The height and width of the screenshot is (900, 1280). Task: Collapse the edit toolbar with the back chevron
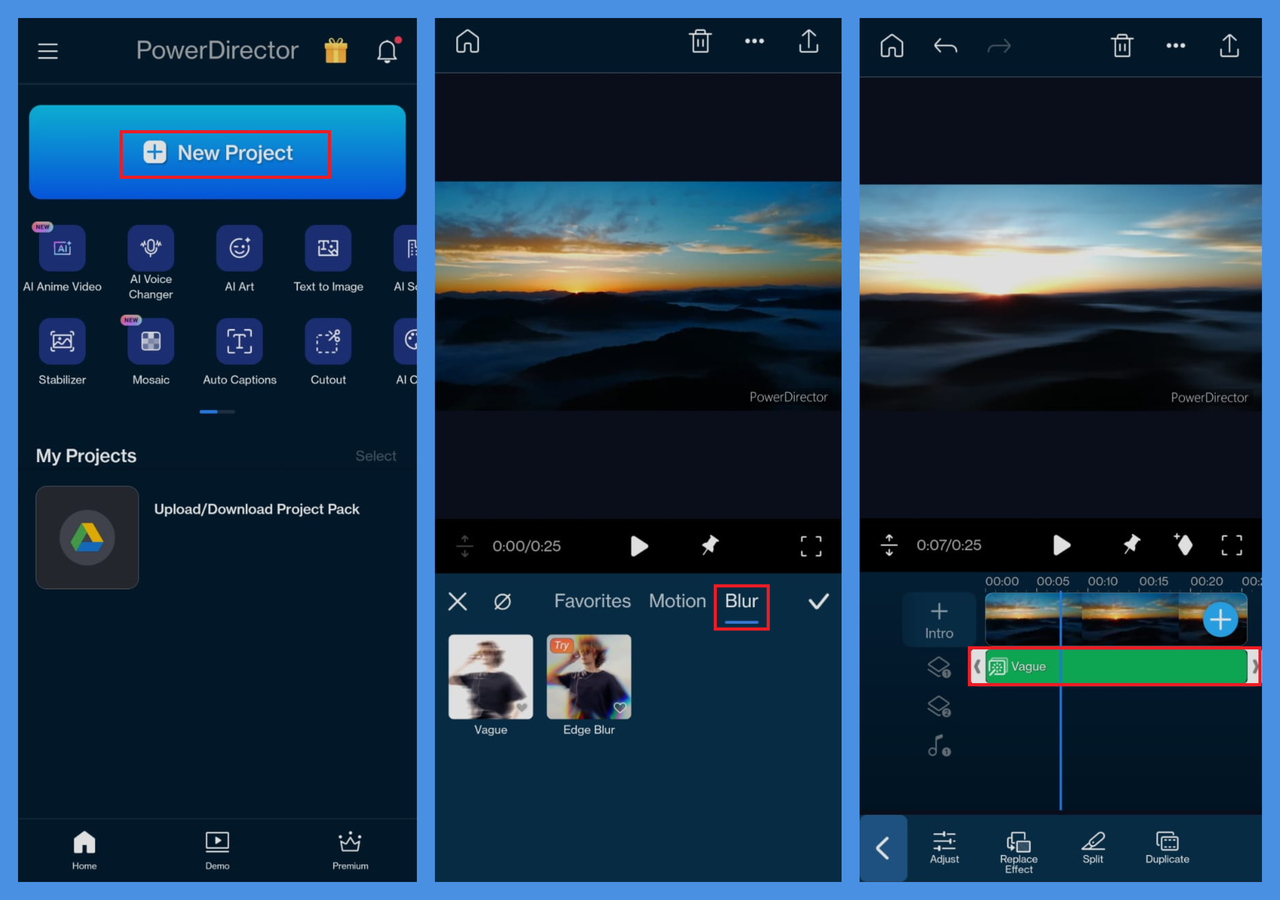coord(883,849)
